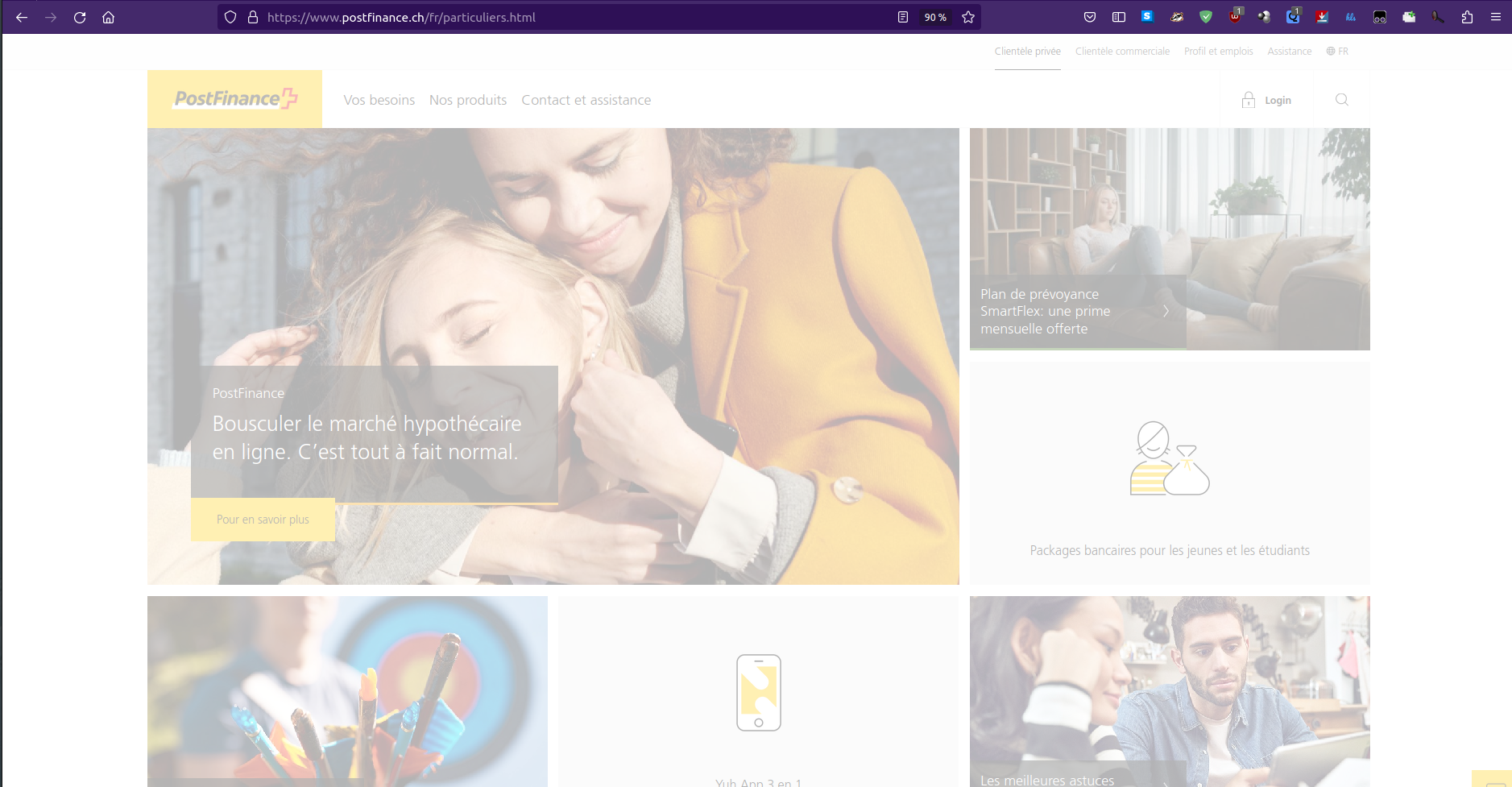
Task: Click the SmartFlex teaser chevron arrow
Action: 1166,311
